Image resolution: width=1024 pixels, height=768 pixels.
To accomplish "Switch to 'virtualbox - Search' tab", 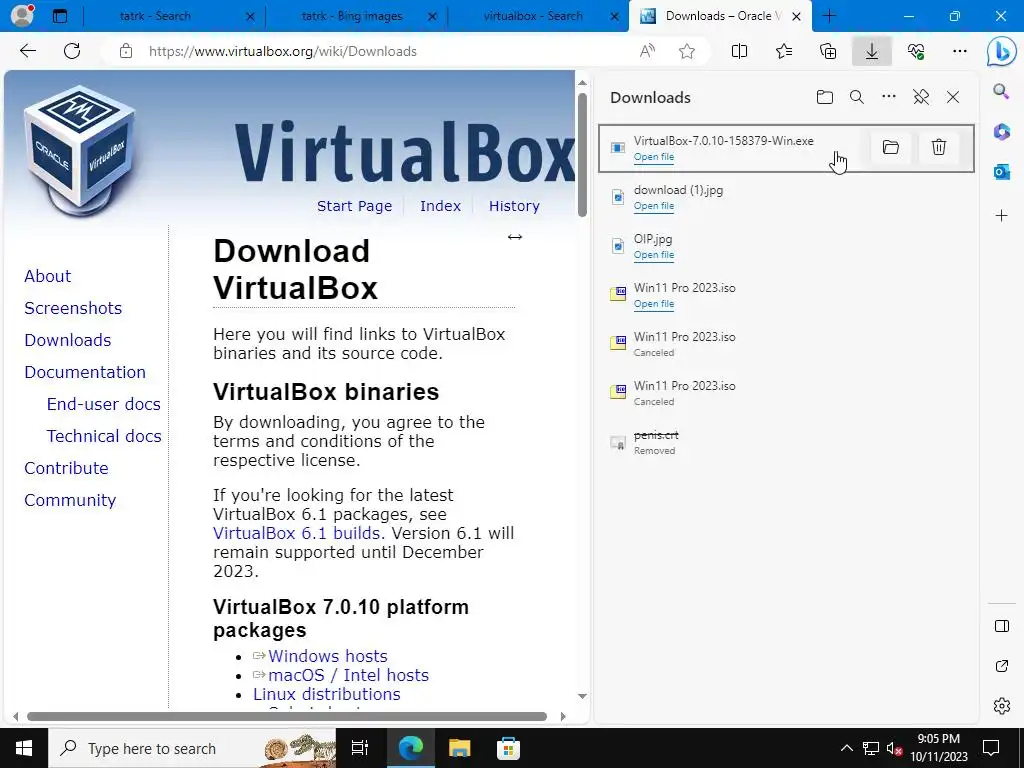I will [x=533, y=16].
